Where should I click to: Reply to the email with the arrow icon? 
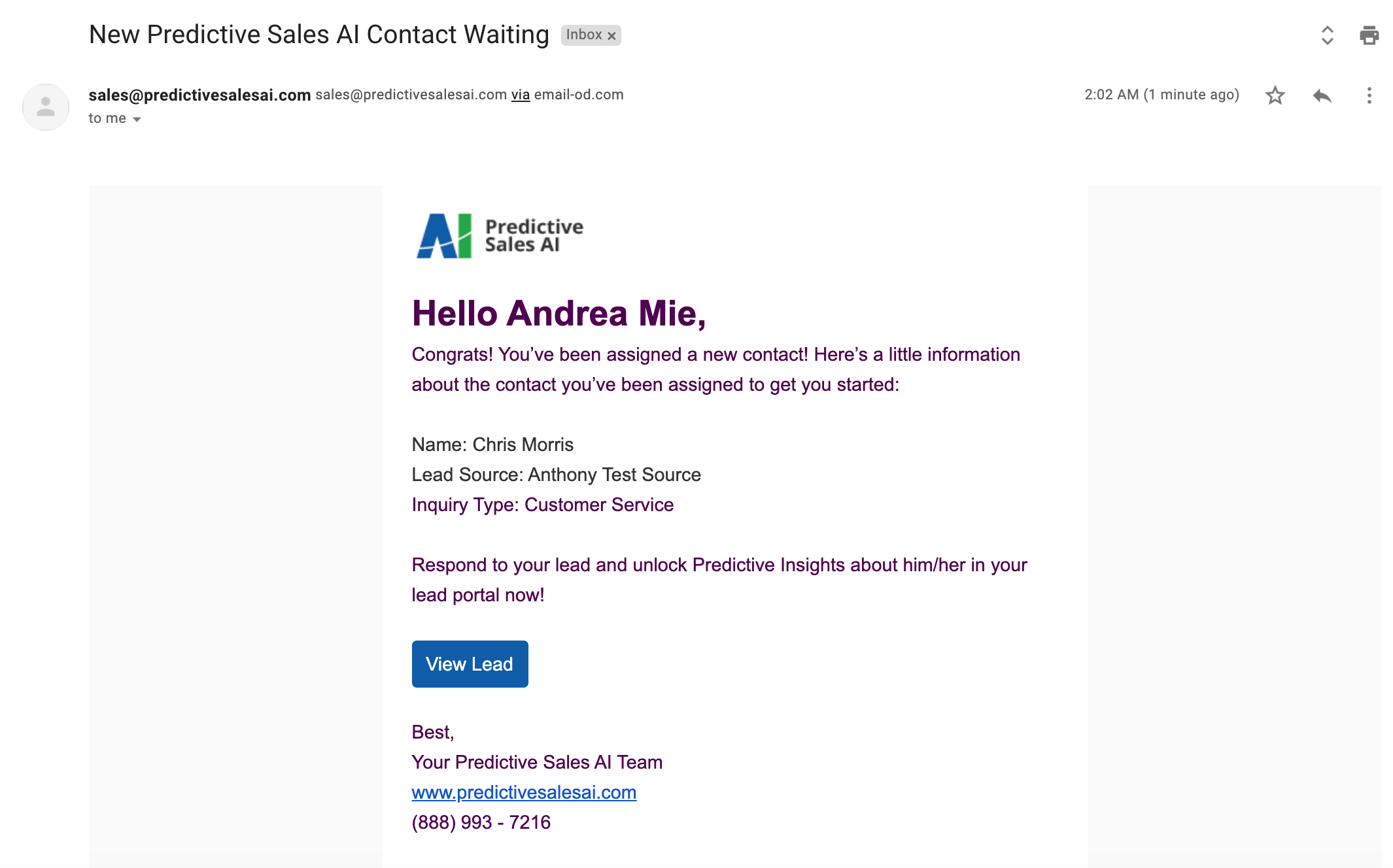[x=1322, y=95]
